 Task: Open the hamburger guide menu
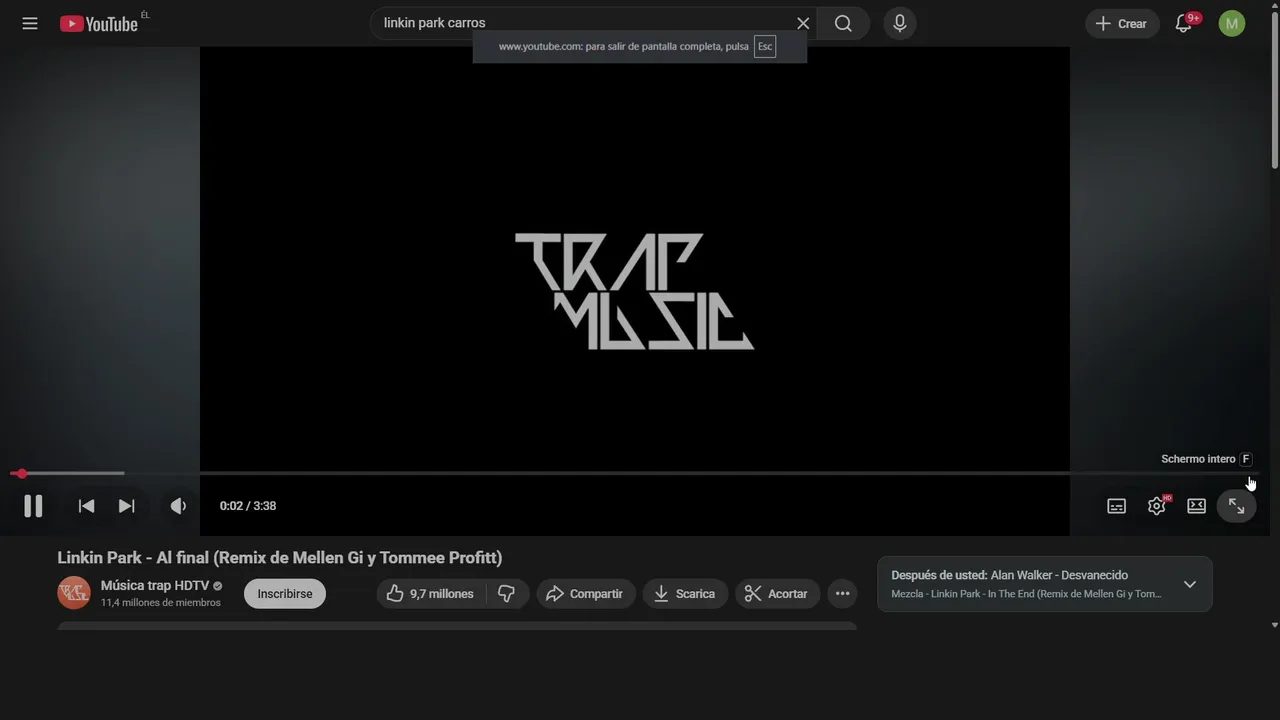tap(30, 23)
